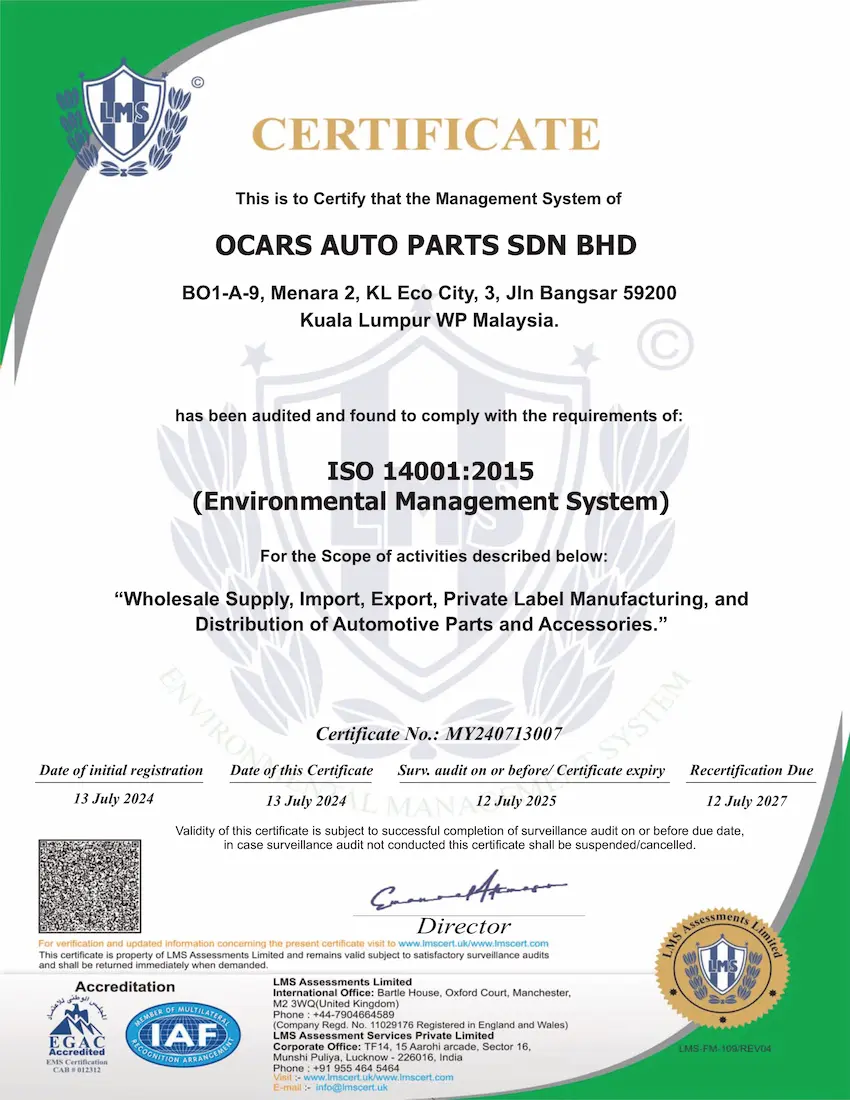Click the company name OCARS AUTO PARTS SDN BHD

(425, 245)
